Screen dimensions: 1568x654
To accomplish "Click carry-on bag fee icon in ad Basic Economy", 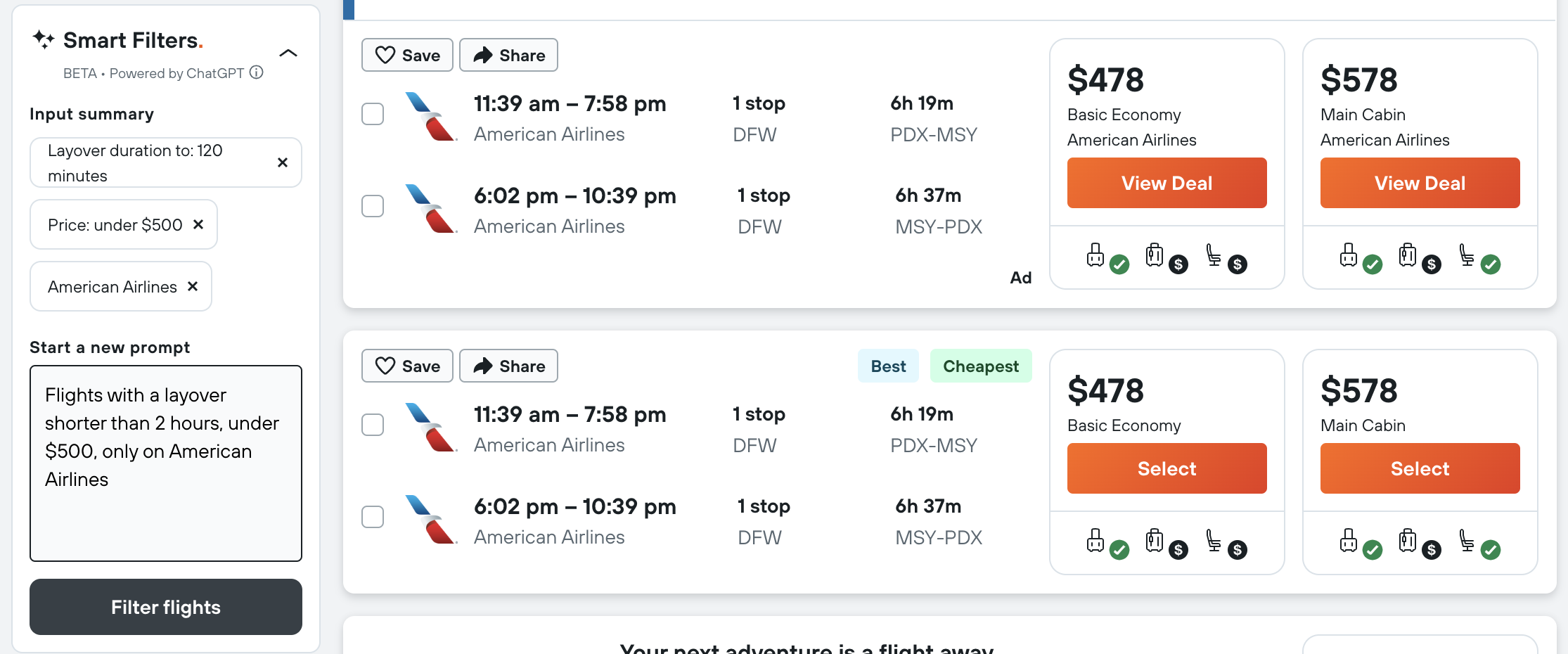I will click(x=1166, y=257).
